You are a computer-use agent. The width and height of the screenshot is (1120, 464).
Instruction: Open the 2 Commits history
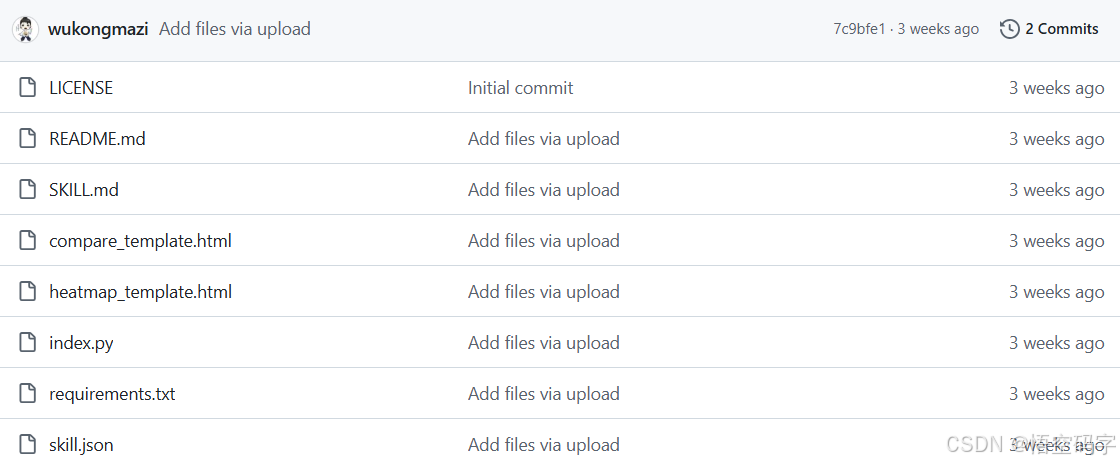(1061, 29)
